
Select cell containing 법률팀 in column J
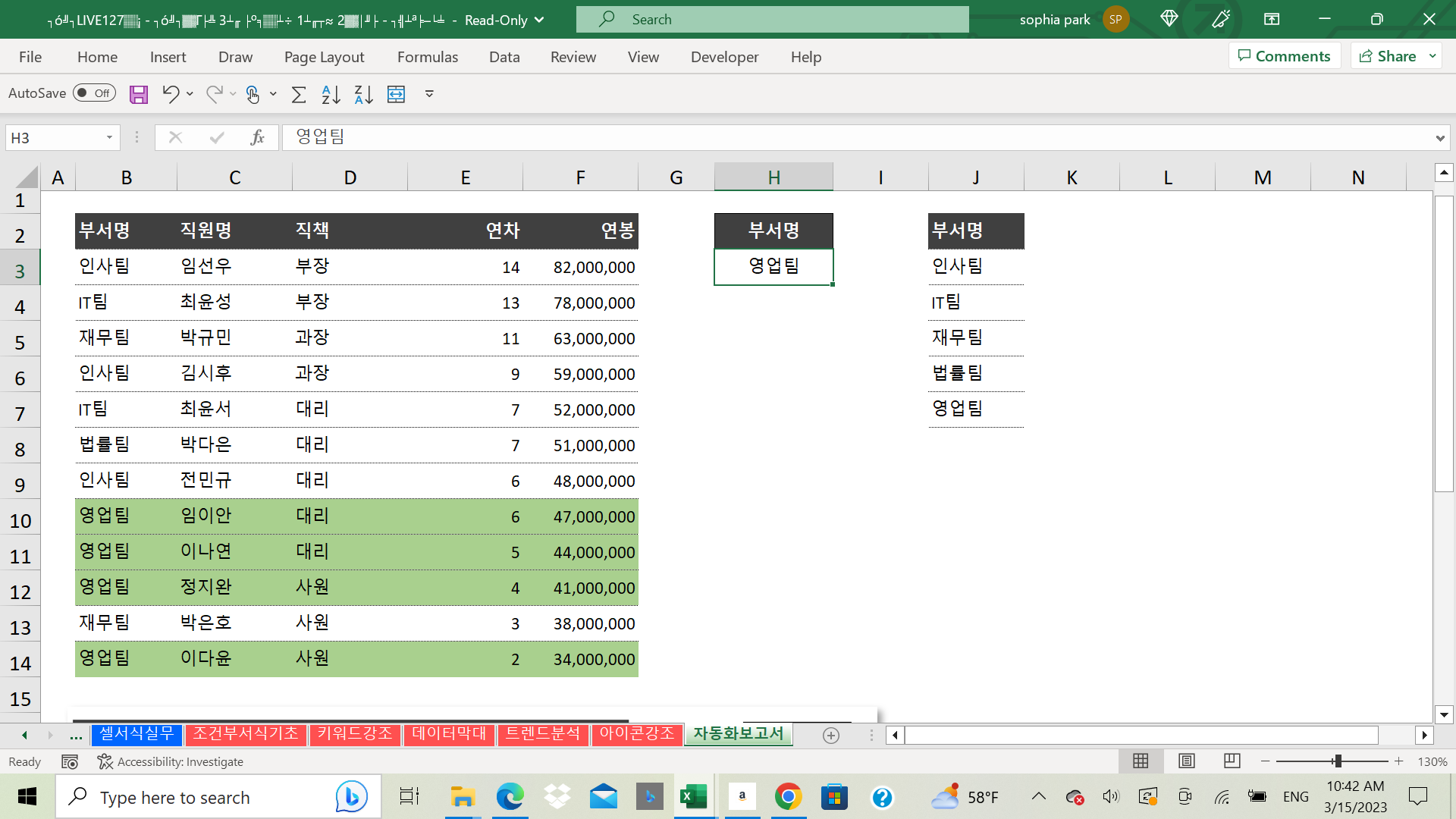pos(976,373)
